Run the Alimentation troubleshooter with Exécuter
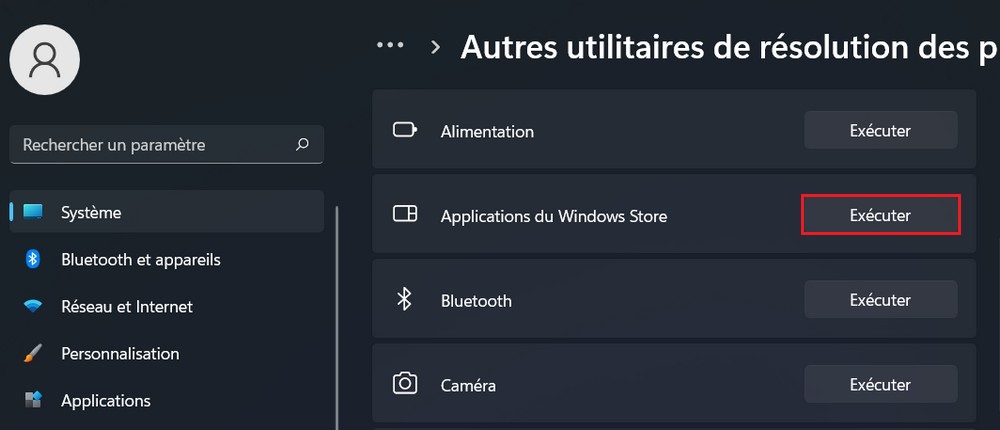Viewport: 1000px width, 430px height. (x=880, y=130)
